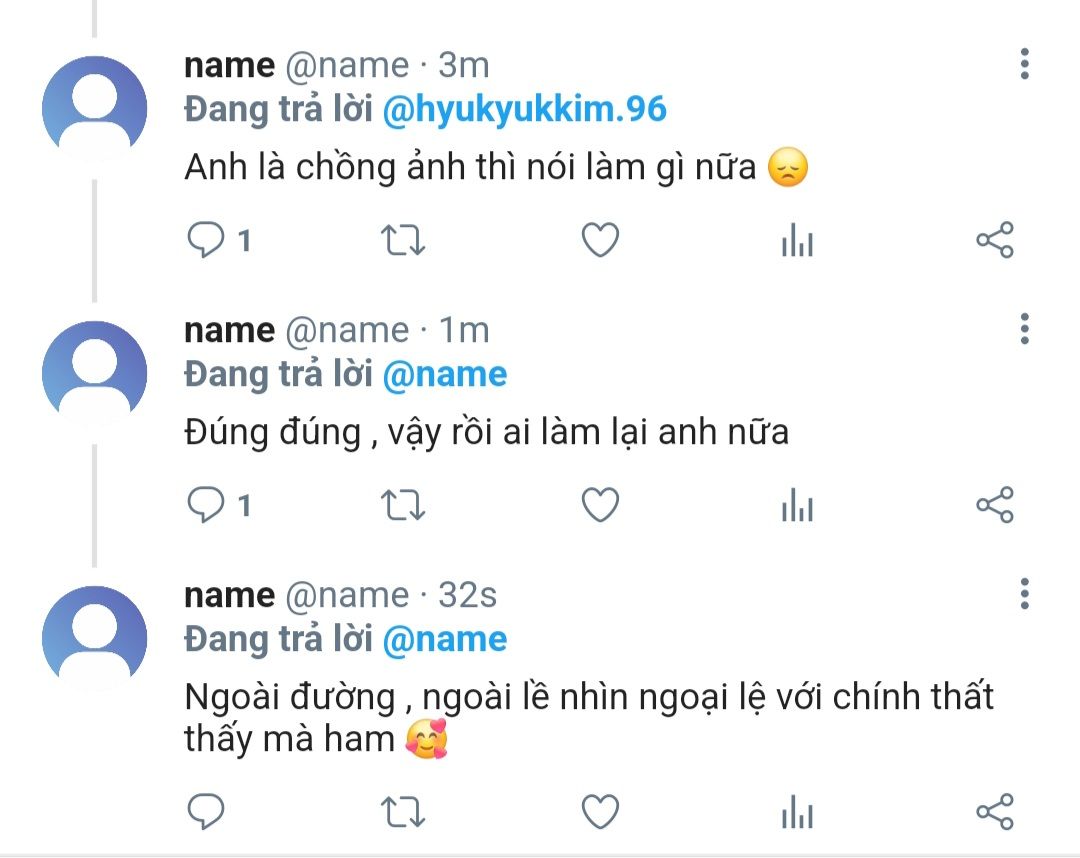The height and width of the screenshot is (858, 1080).
Task: Like the 'Ngoài đường' tweet
Action: [x=601, y=810]
